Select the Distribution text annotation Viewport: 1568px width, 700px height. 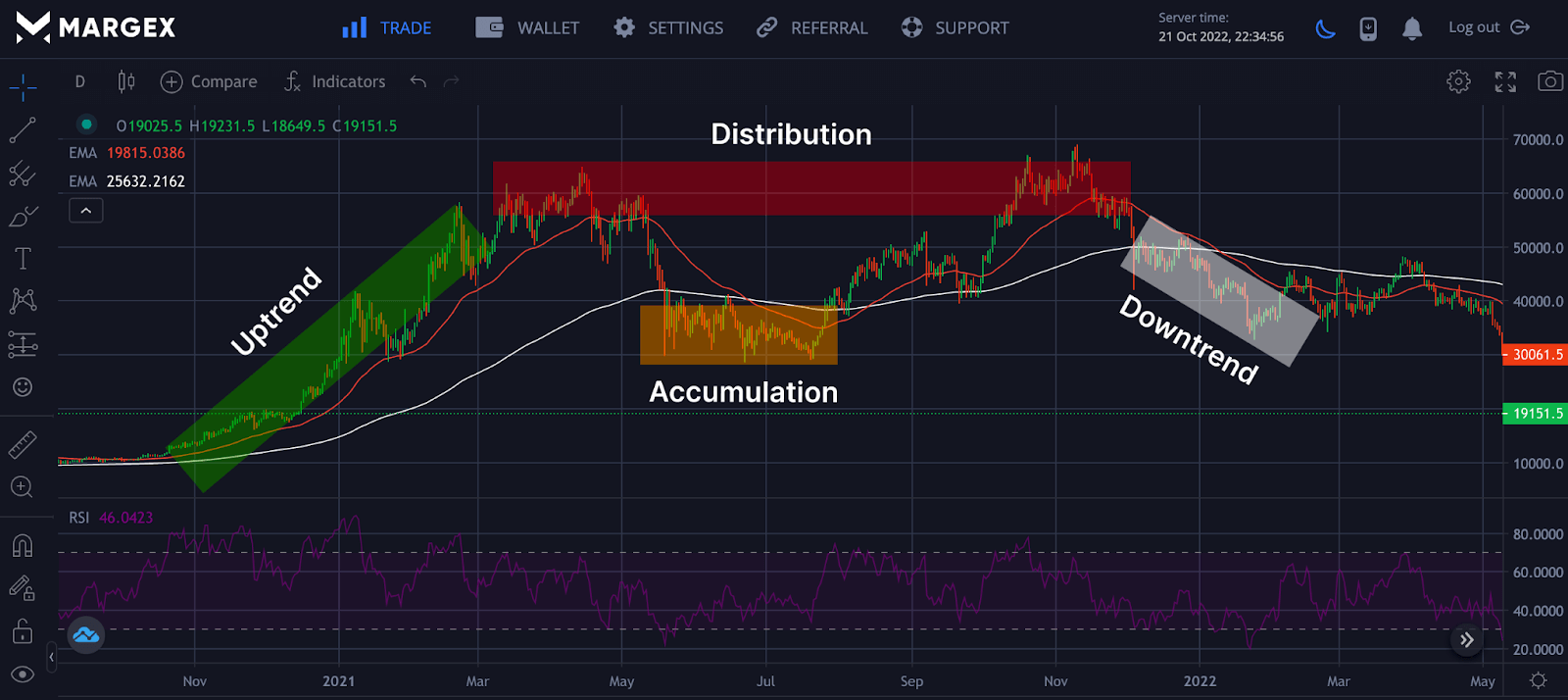click(x=791, y=134)
